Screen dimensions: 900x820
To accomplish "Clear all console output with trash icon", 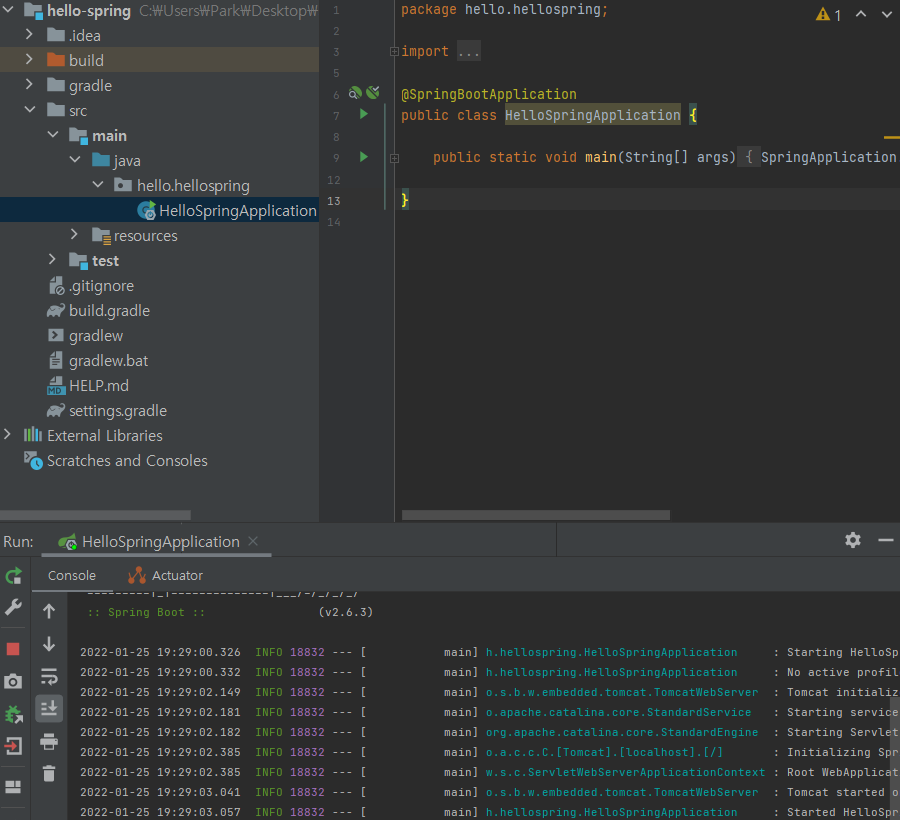I will coord(49,774).
